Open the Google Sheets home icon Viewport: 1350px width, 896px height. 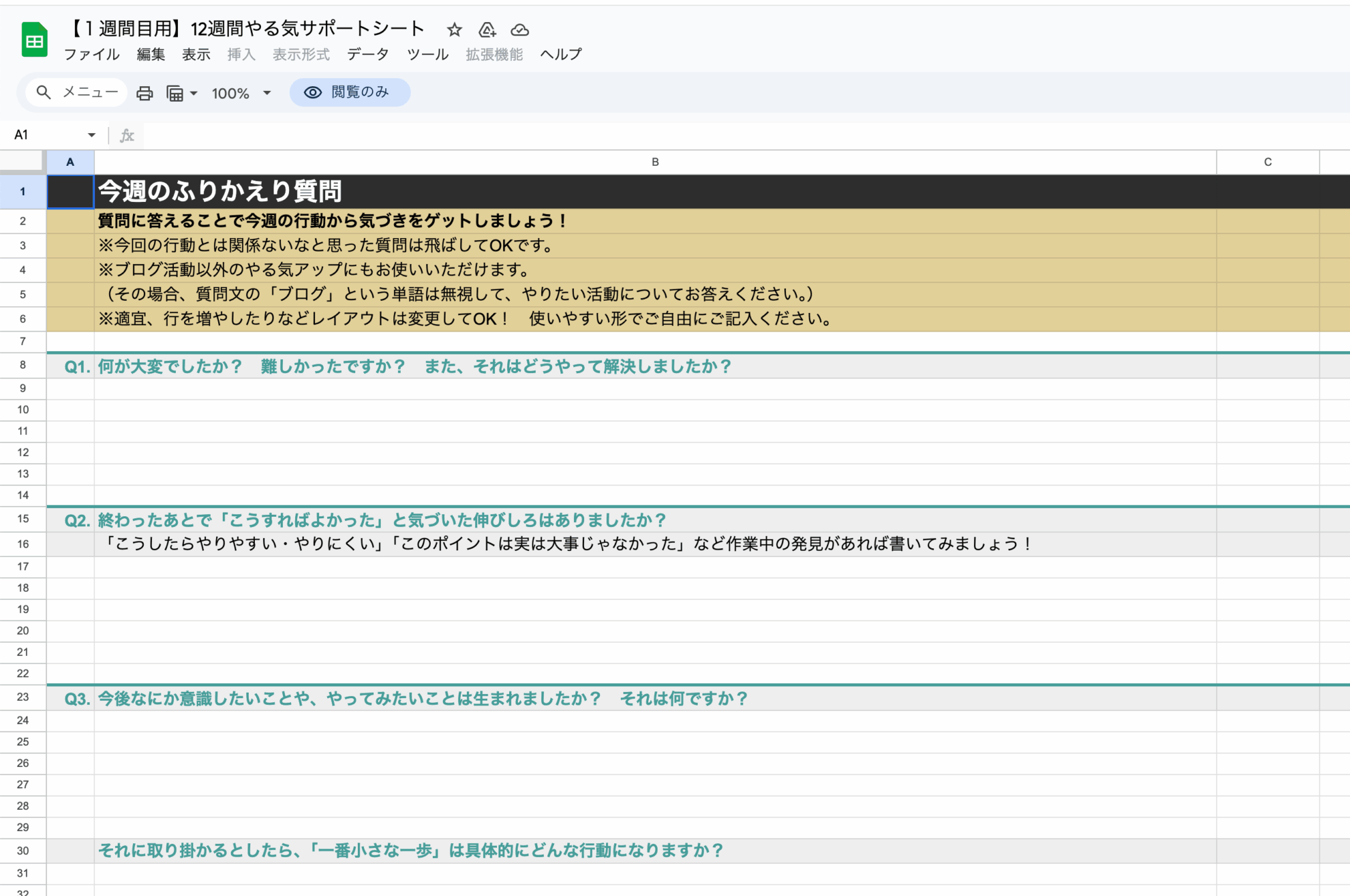(34, 40)
